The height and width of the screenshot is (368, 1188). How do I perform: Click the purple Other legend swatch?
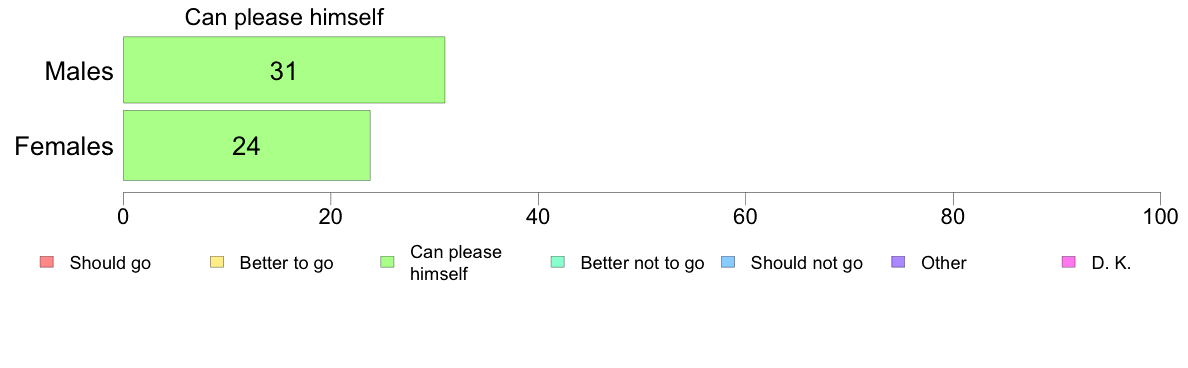898,263
